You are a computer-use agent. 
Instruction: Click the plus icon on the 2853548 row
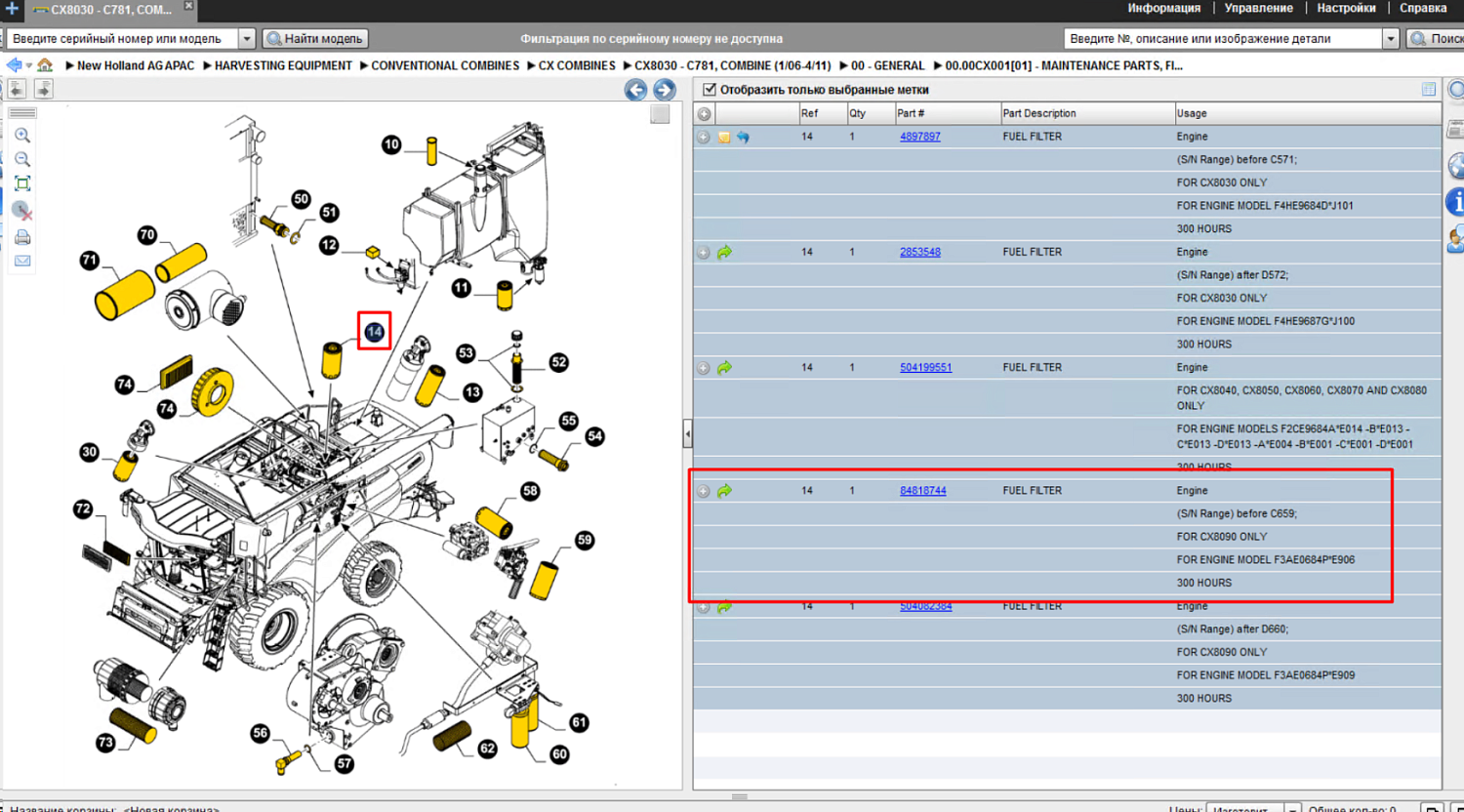point(704,253)
